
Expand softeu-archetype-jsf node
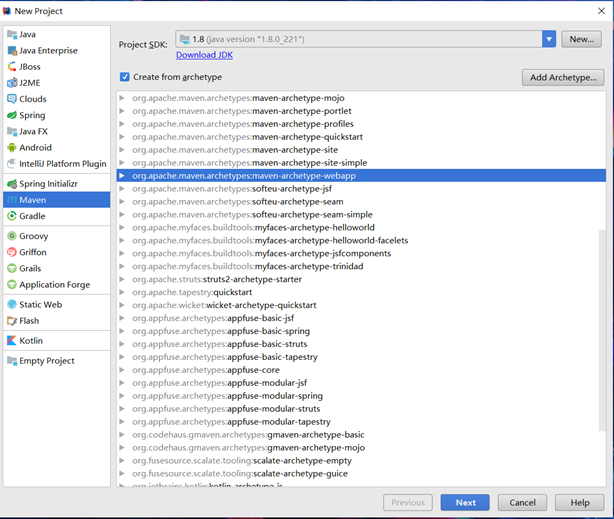pyautogui.click(x=122, y=188)
